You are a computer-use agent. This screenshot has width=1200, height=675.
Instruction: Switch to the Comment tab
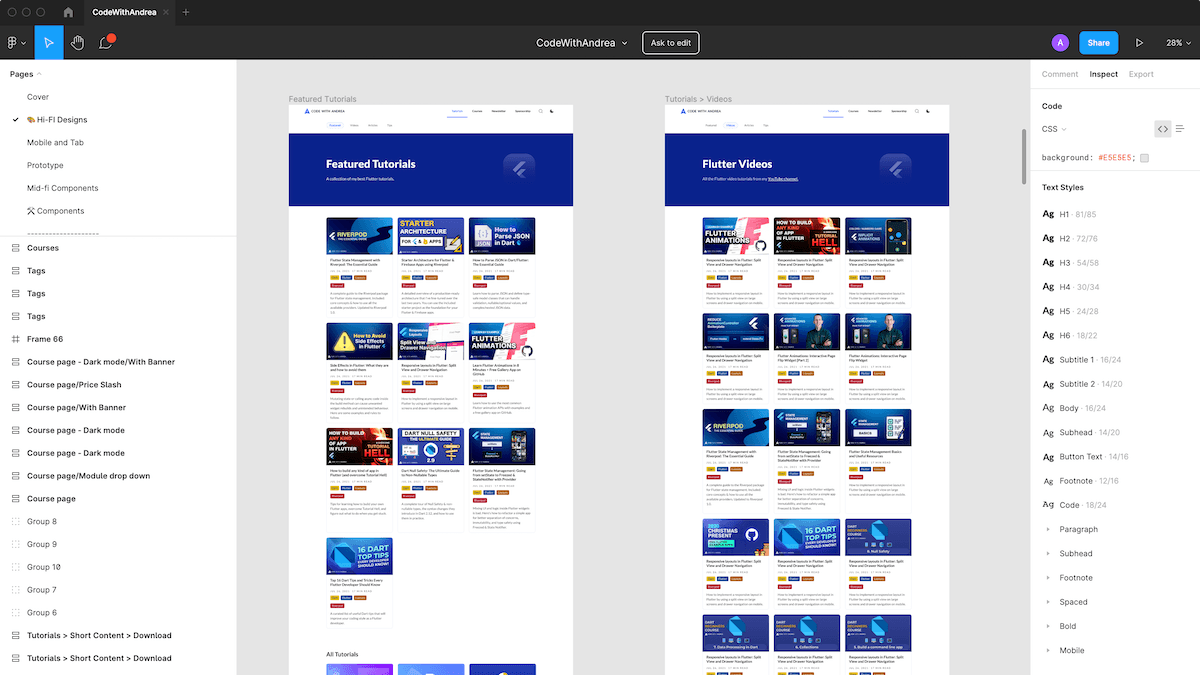[x=1060, y=74]
